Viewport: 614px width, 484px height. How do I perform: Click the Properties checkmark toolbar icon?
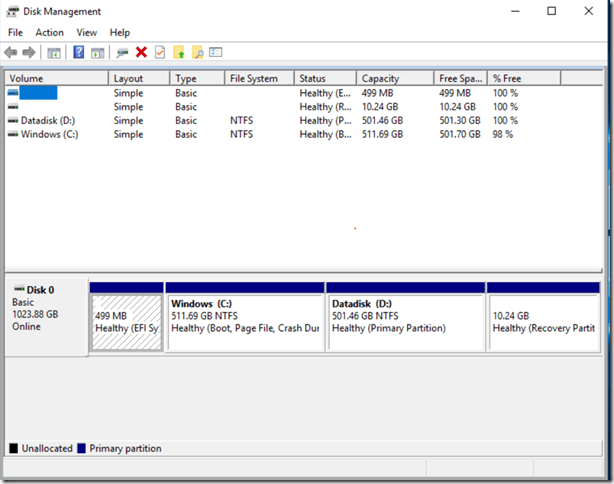pyautogui.click(x=159, y=52)
